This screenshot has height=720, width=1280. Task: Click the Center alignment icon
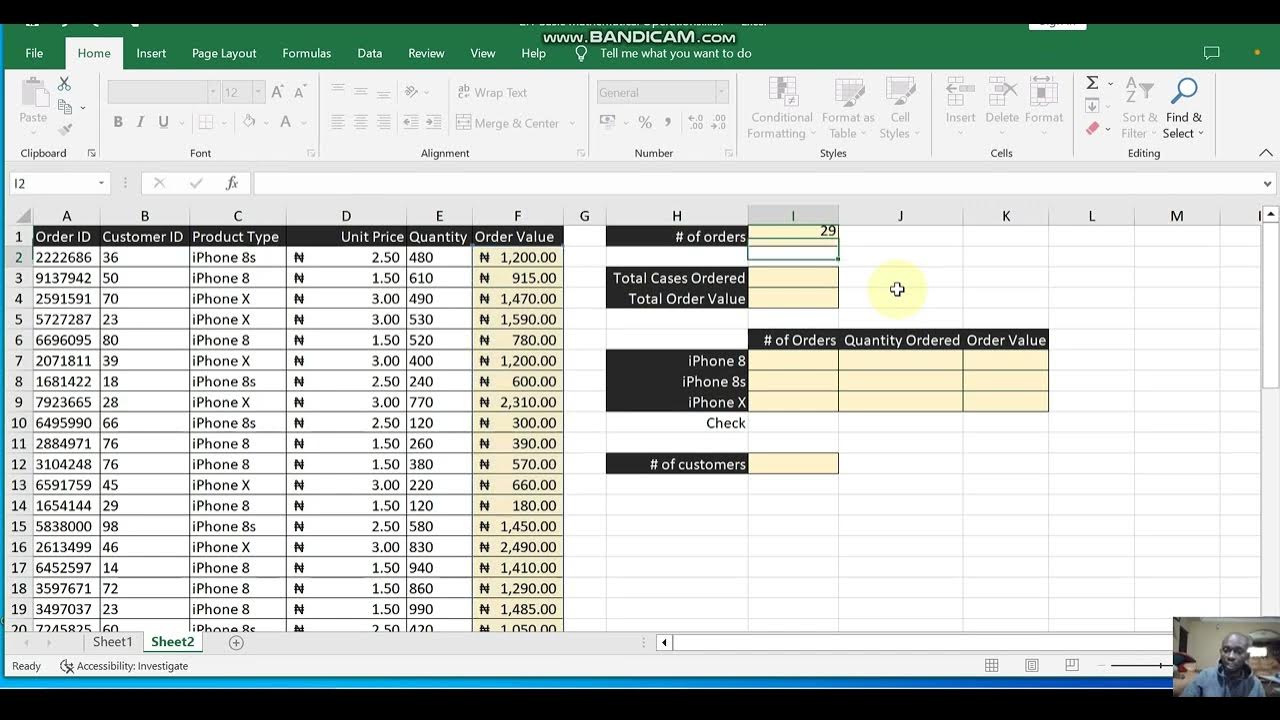[x=360, y=122]
